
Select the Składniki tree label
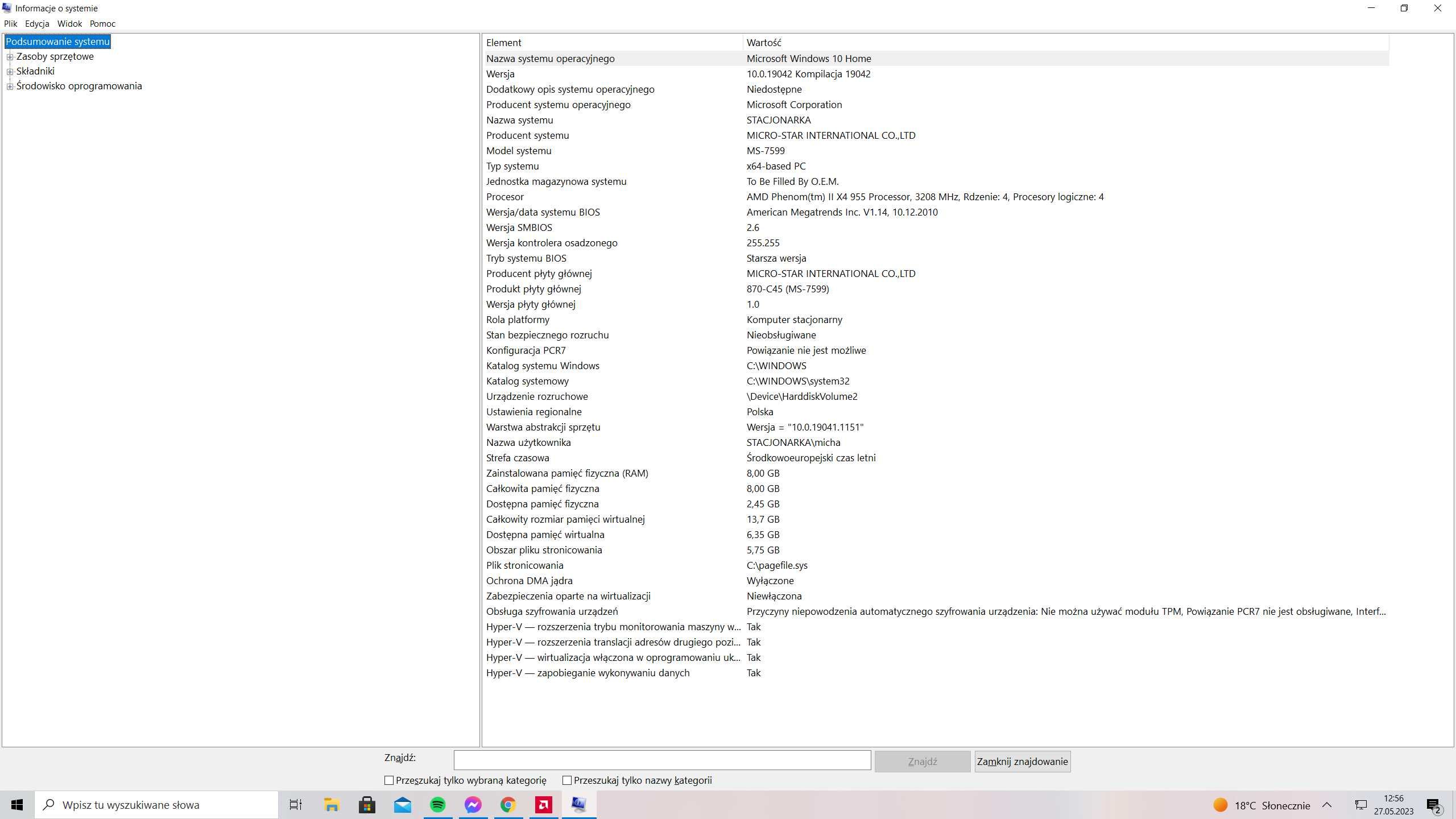click(35, 71)
